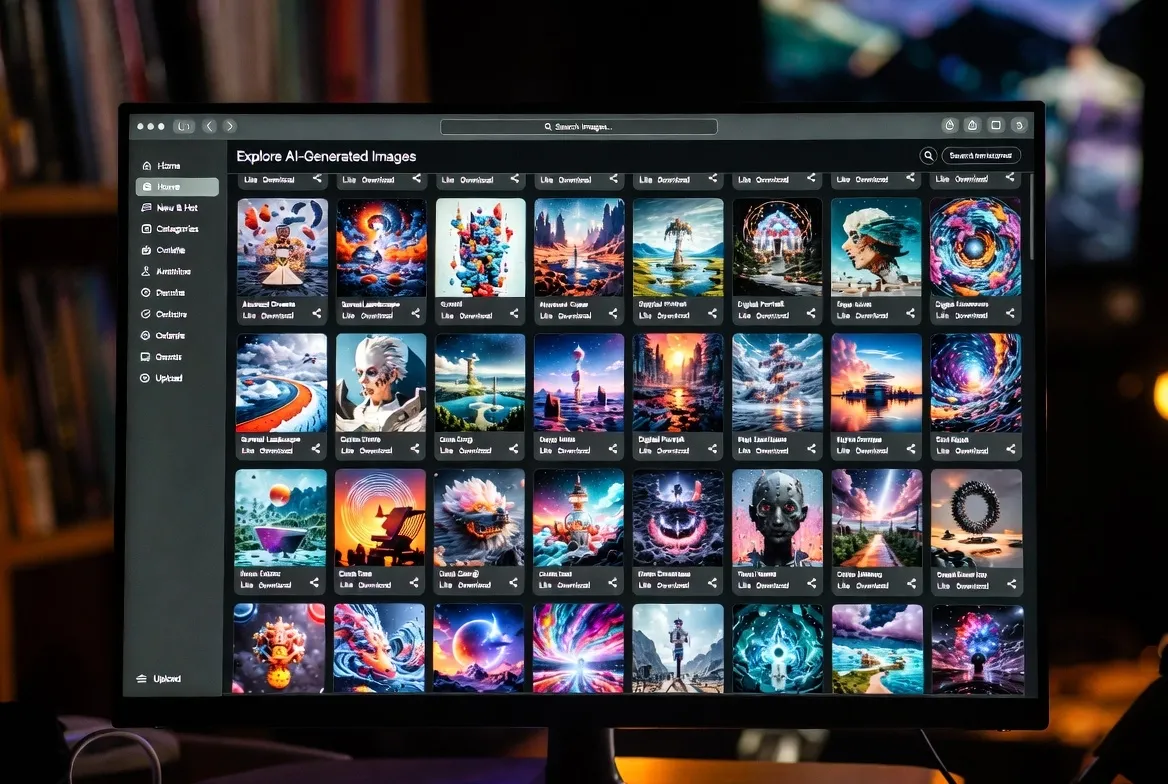
Task: Share the profile head with white hat image
Action: [910, 314]
